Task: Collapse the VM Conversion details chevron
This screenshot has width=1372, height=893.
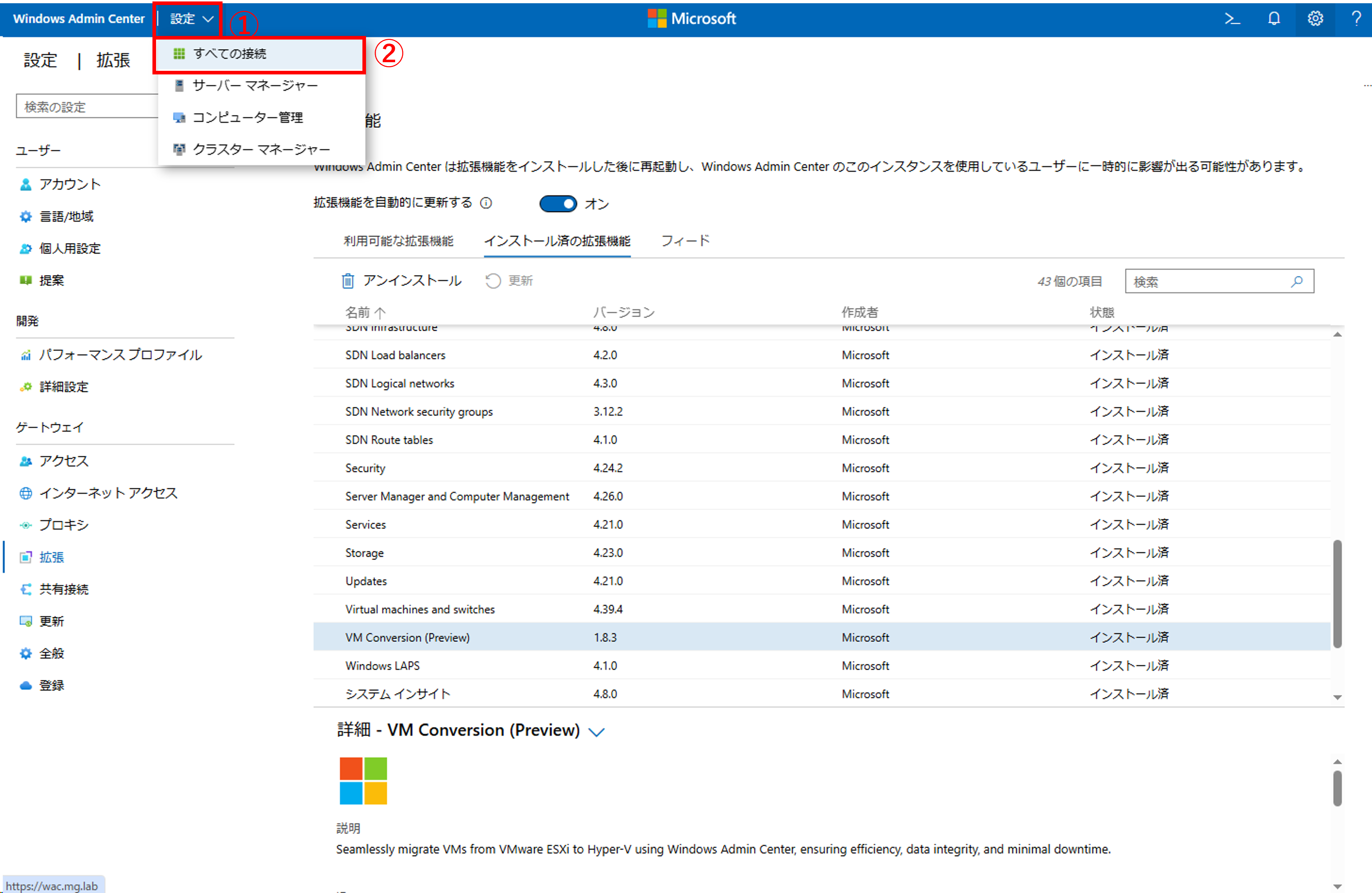Action: tap(596, 732)
